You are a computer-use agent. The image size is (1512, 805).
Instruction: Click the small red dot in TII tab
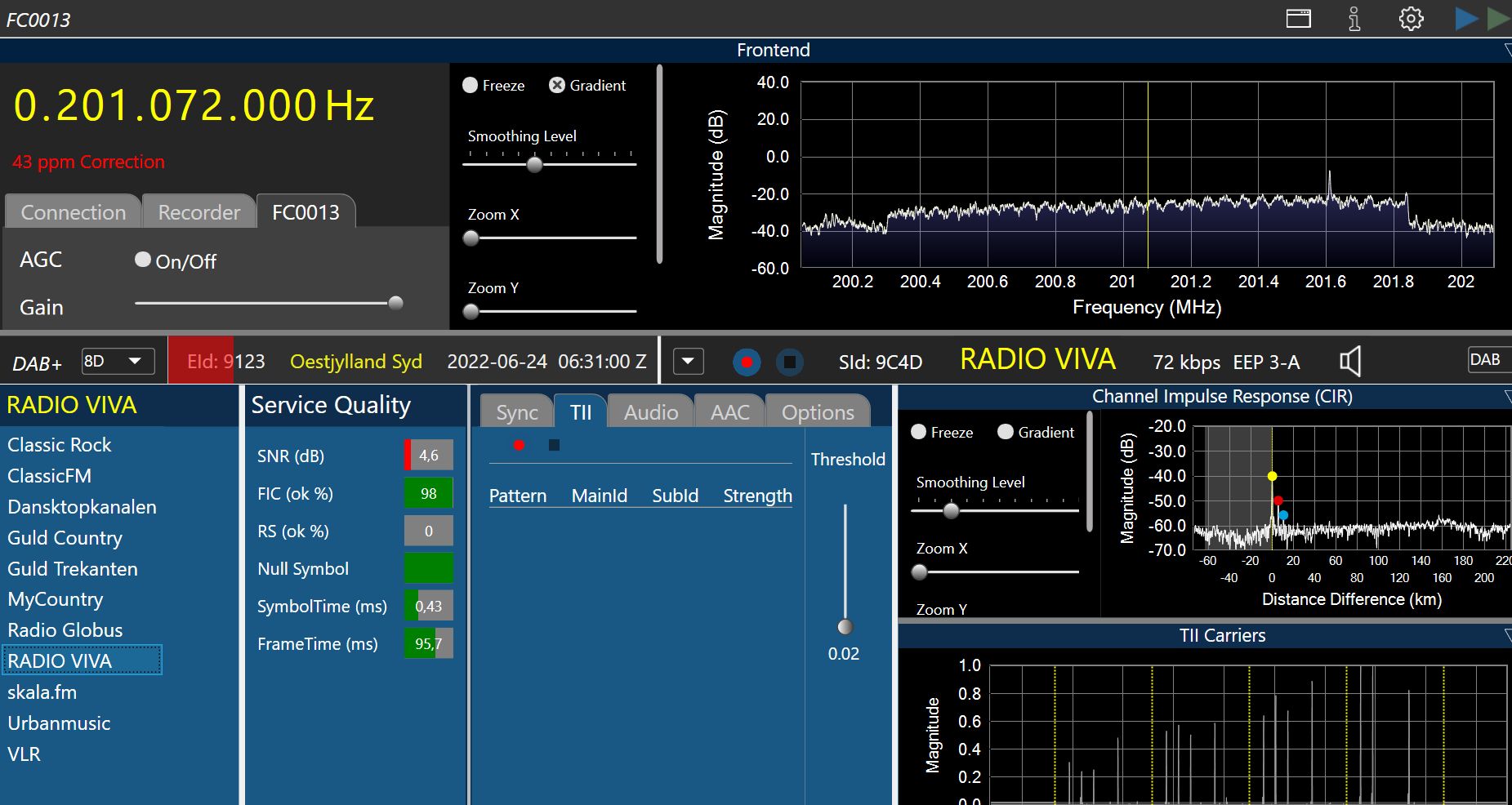pos(519,445)
